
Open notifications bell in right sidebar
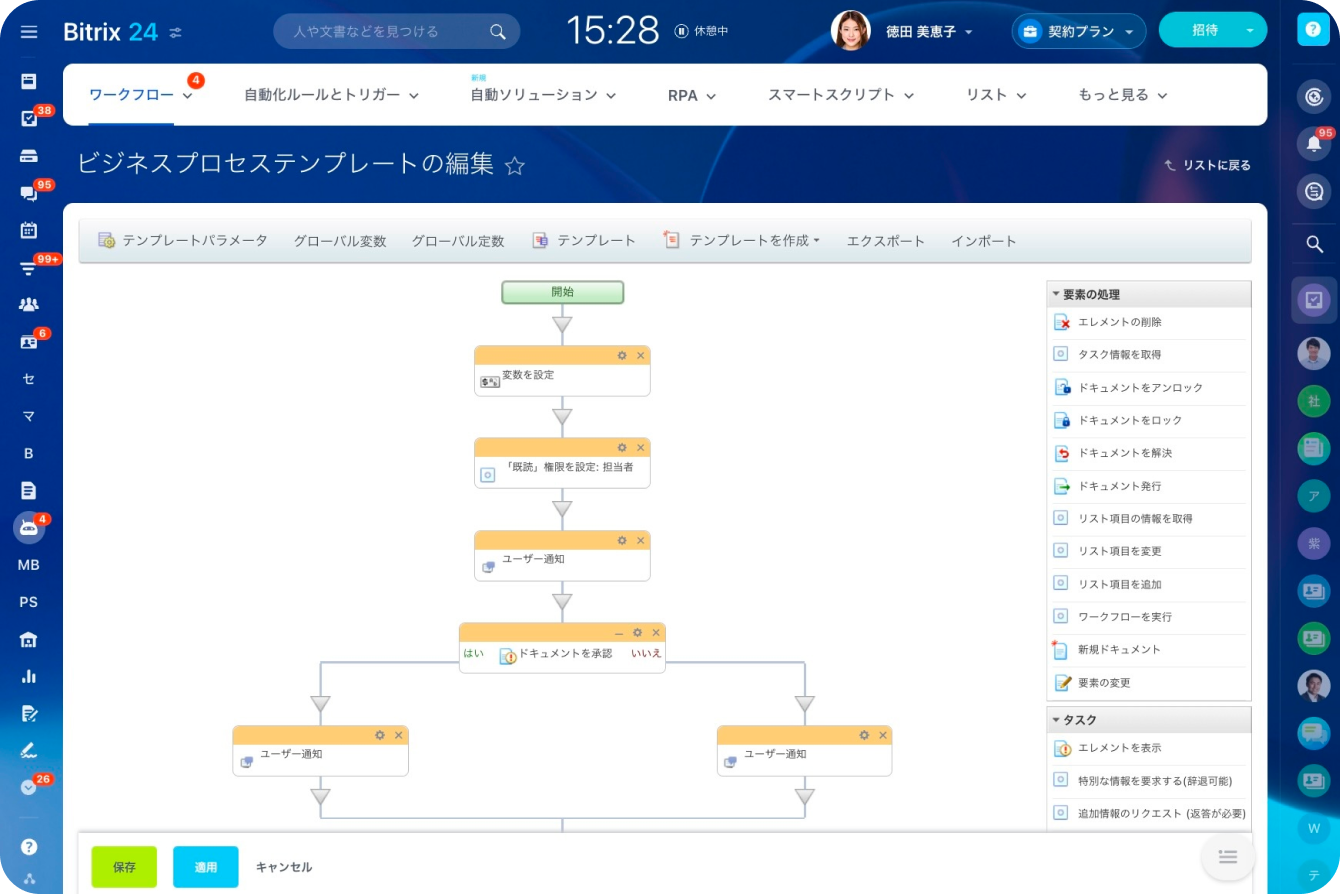pyautogui.click(x=1315, y=144)
